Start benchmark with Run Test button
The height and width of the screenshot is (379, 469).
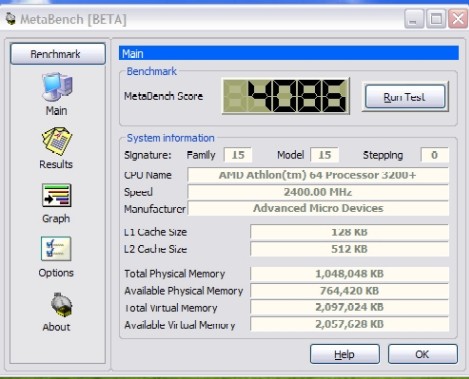pyautogui.click(x=405, y=97)
